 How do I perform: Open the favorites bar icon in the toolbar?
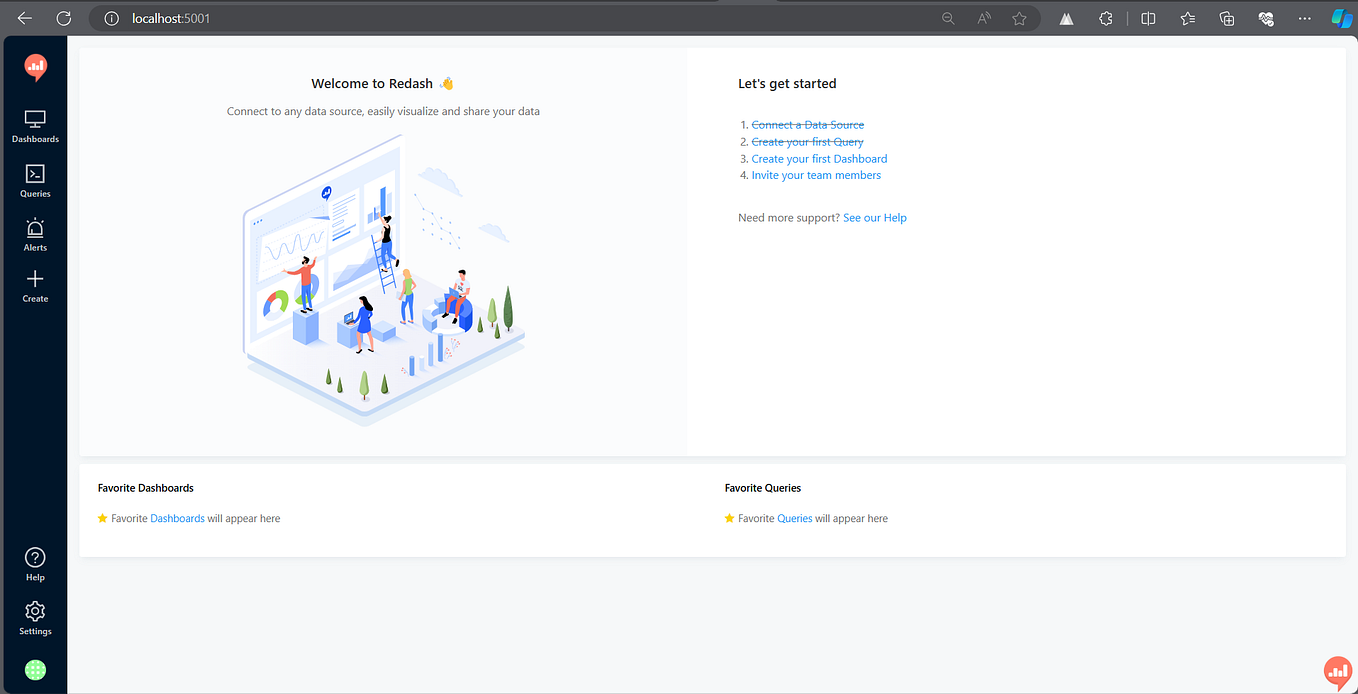pos(1187,17)
